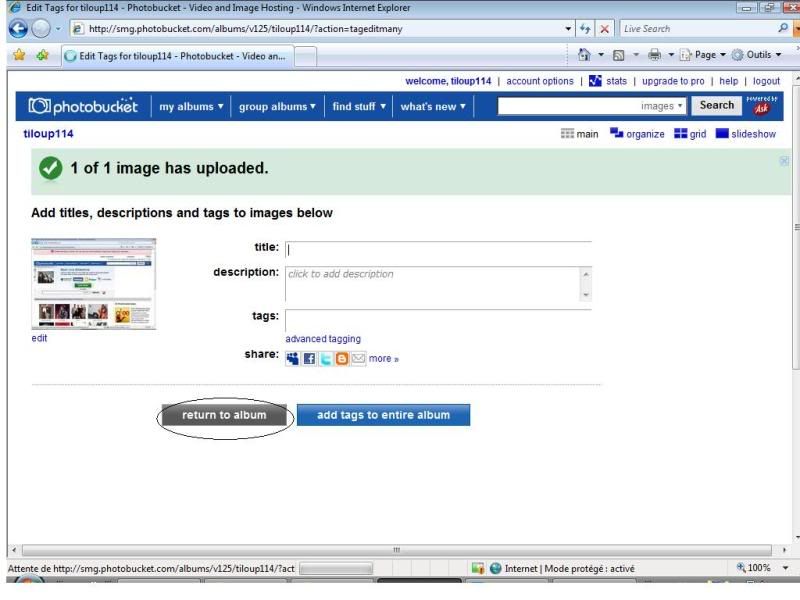
Task: Click the Photobucket logo
Action: [83, 106]
